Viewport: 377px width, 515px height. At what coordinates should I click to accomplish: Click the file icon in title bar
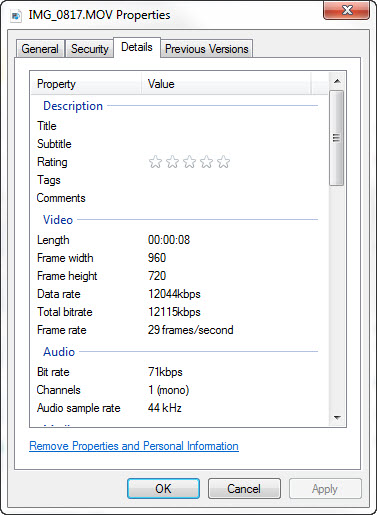tap(16, 15)
